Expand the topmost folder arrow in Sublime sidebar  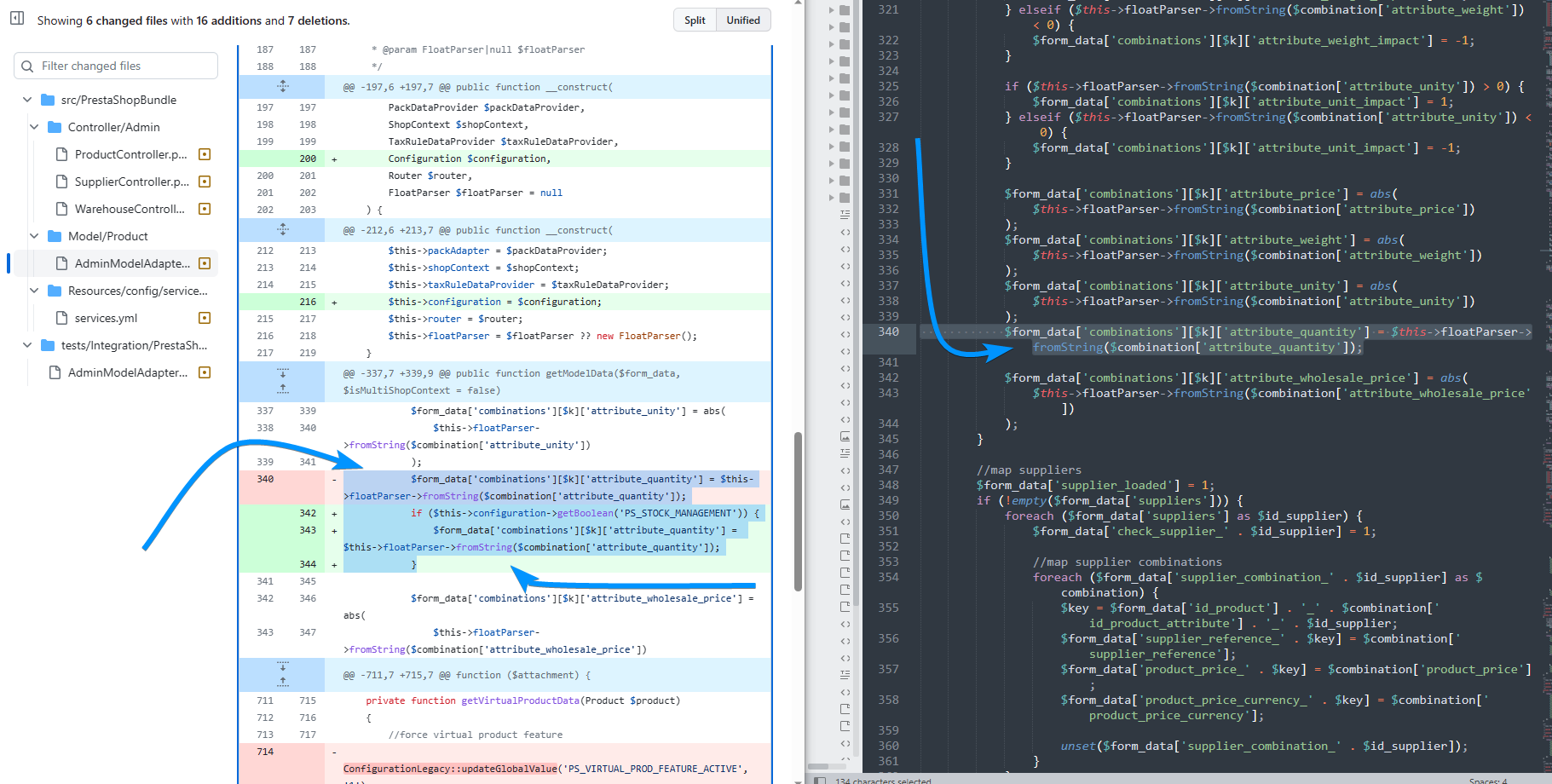click(833, 10)
